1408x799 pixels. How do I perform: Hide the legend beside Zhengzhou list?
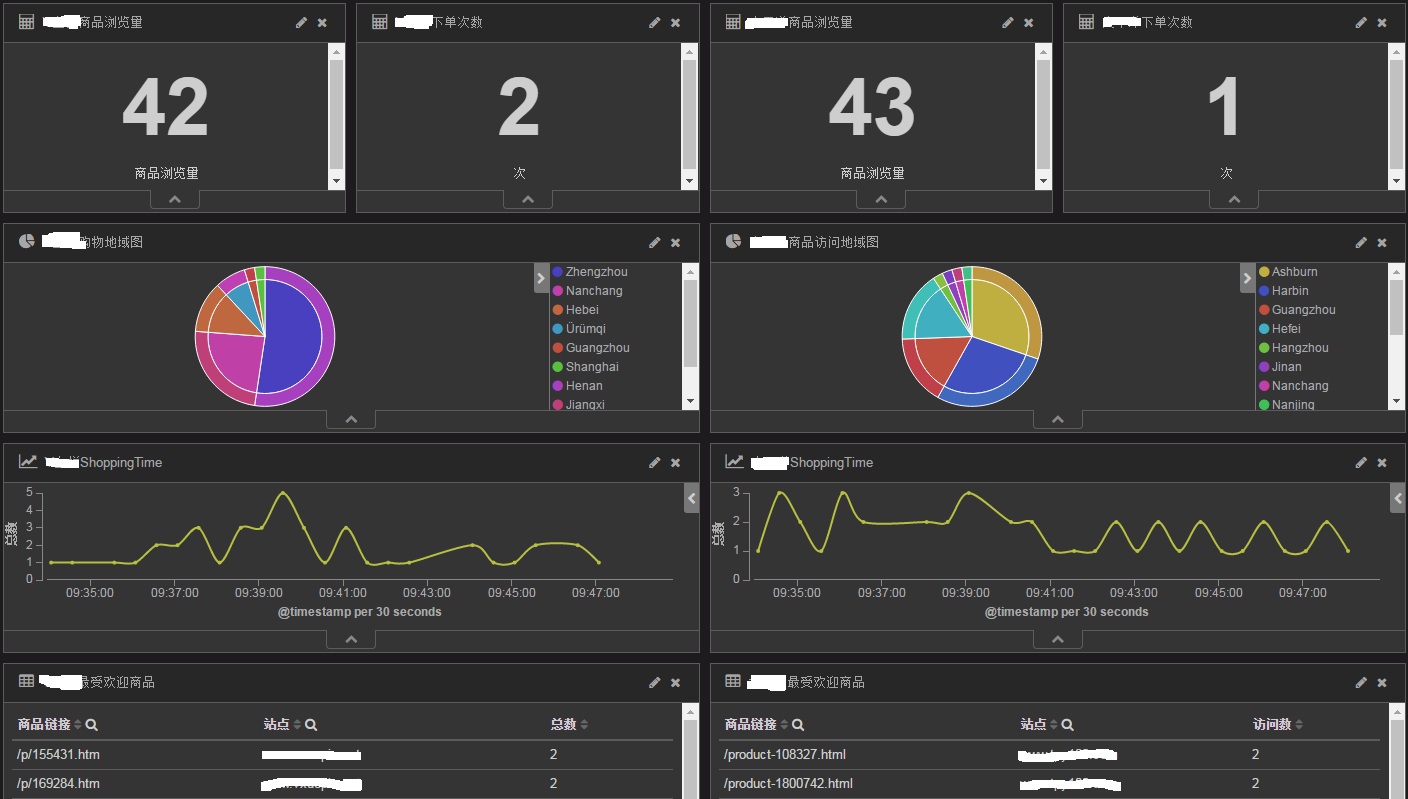pos(541,278)
